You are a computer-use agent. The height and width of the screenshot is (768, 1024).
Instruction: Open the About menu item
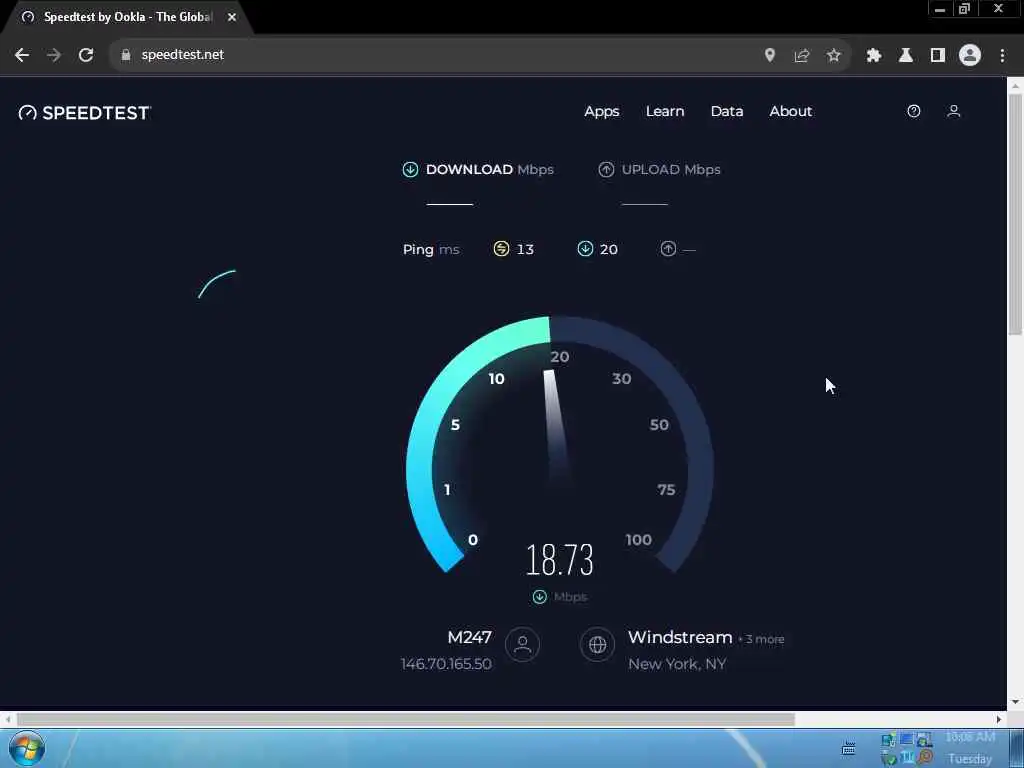(x=790, y=112)
